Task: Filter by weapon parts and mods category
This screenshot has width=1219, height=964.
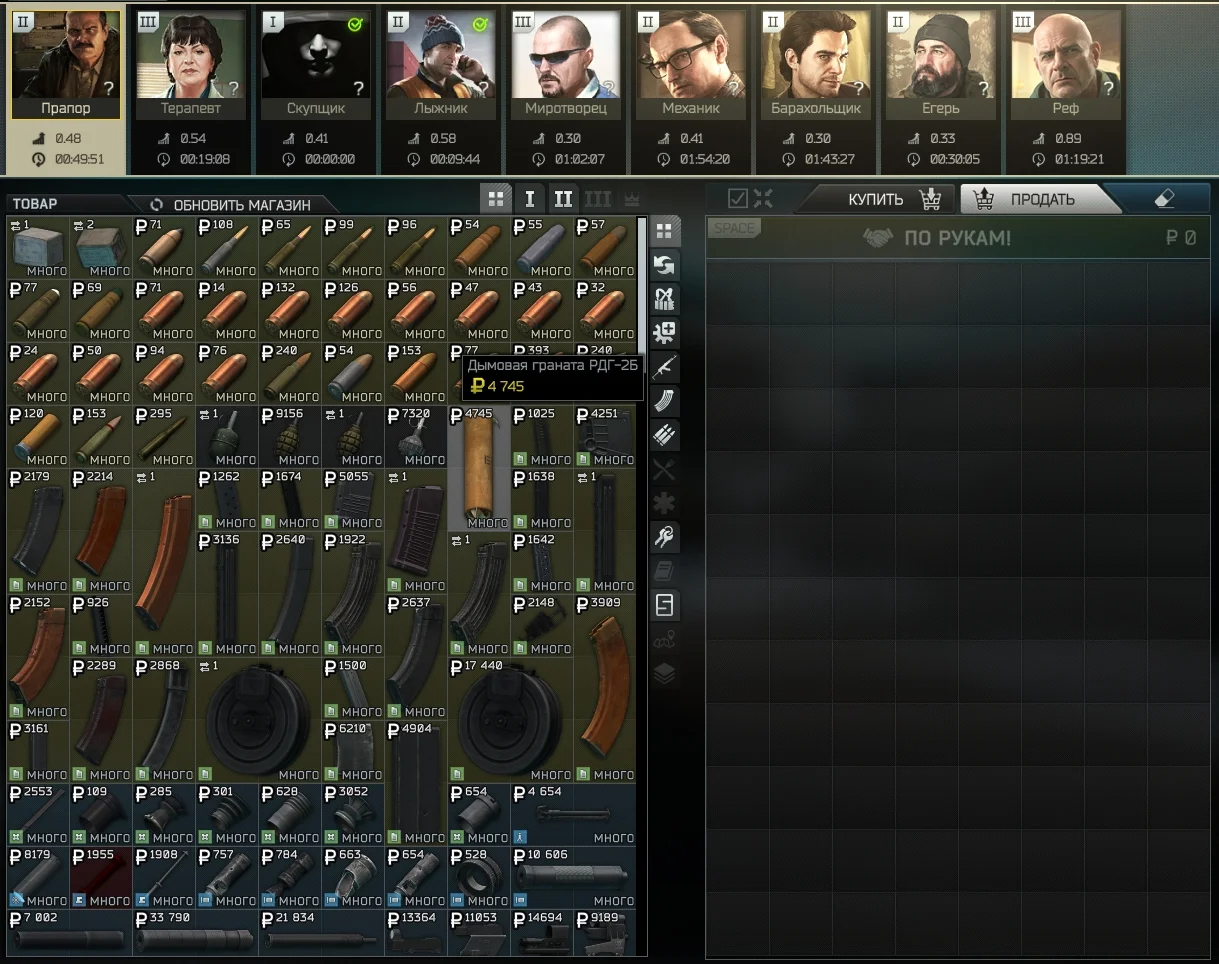Action: (x=664, y=333)
